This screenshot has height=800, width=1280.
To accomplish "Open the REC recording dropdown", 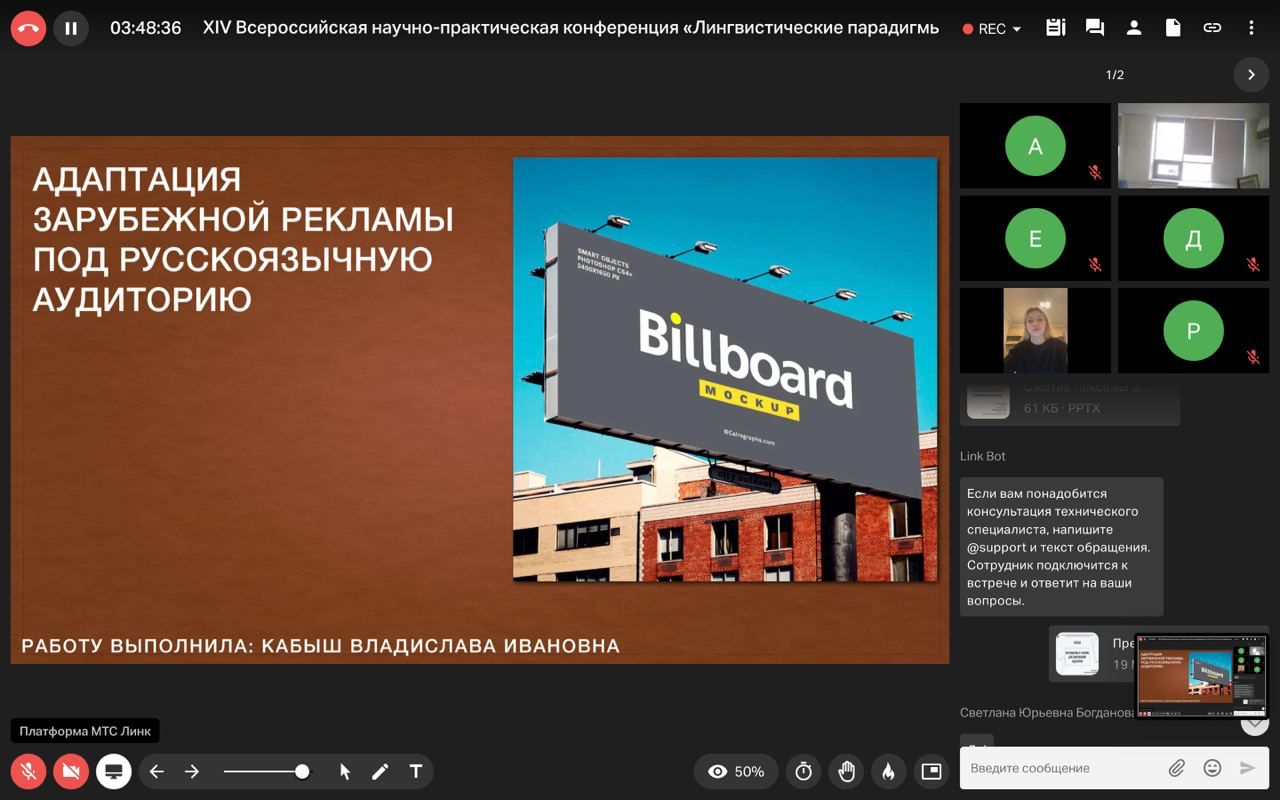I will [992, 29].
